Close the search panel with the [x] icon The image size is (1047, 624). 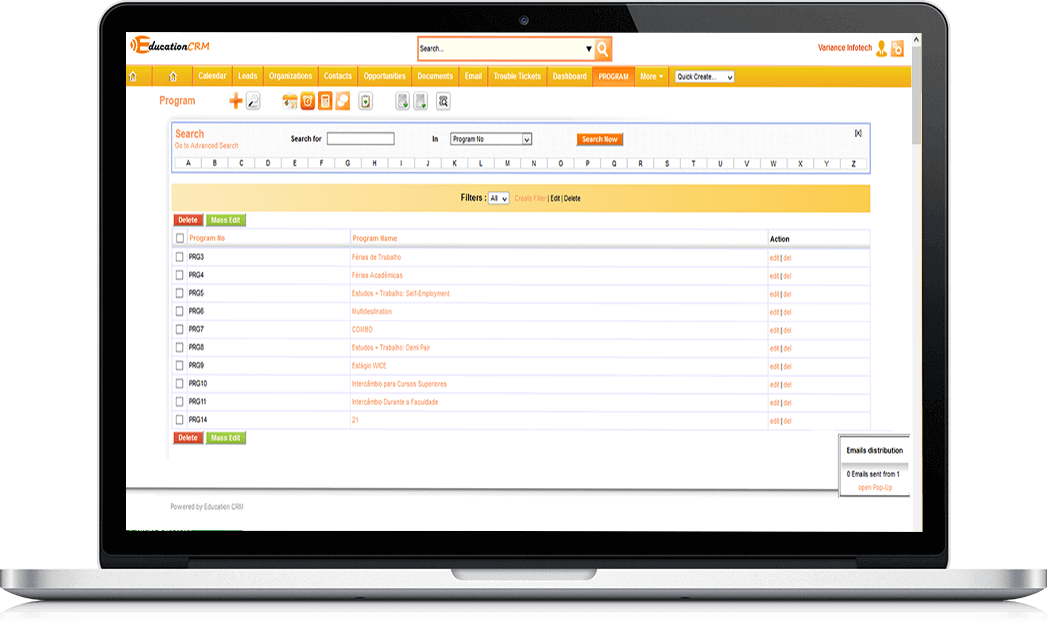(x=858, y=133)
